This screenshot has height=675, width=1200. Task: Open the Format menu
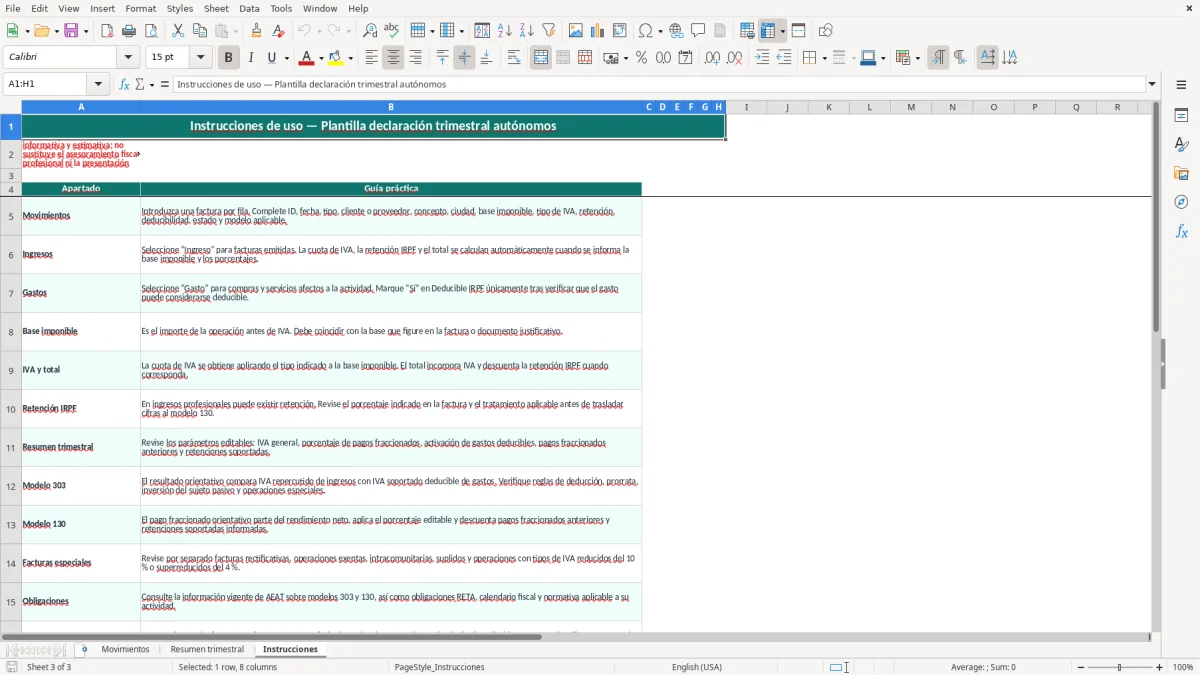pyautogui.click(x=140, y=8)
